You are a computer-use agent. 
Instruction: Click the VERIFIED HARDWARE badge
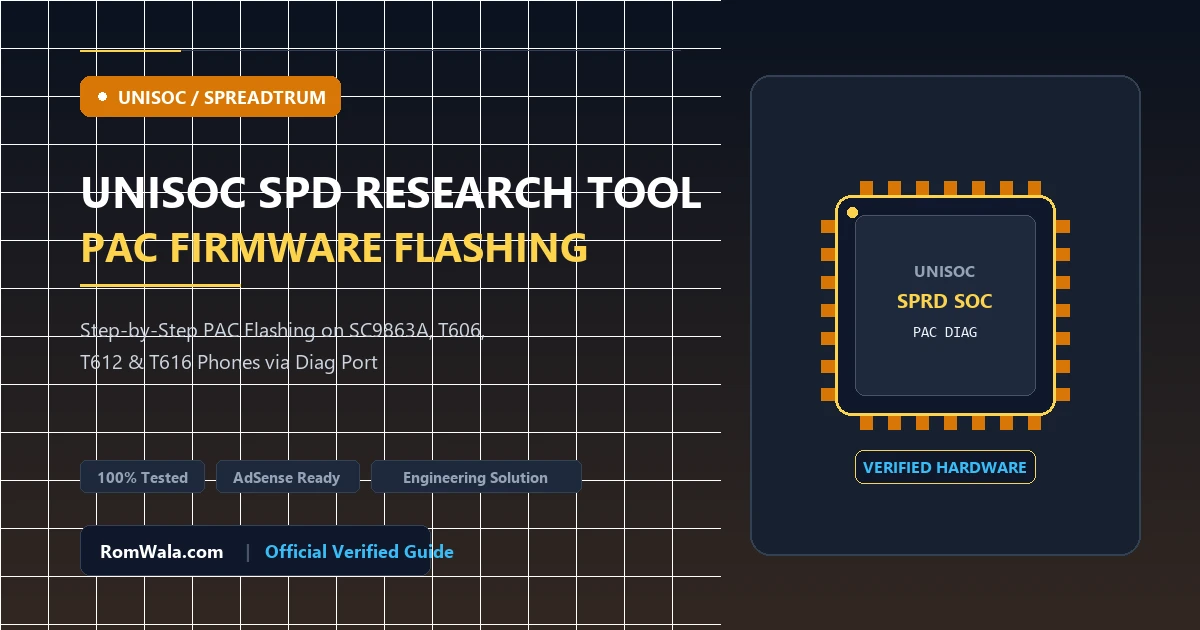(945, 467)
